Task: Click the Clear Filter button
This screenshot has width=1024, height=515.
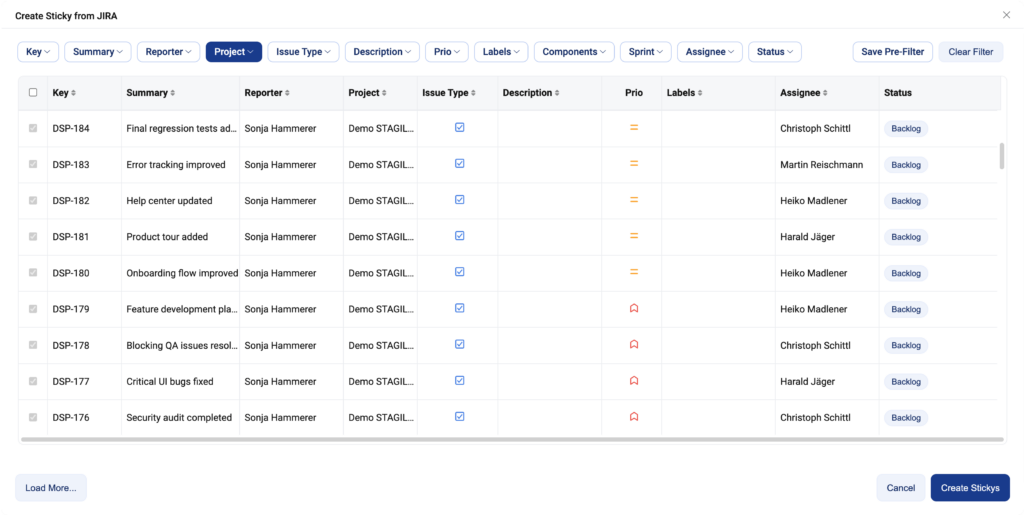Action: pos(970,52)
